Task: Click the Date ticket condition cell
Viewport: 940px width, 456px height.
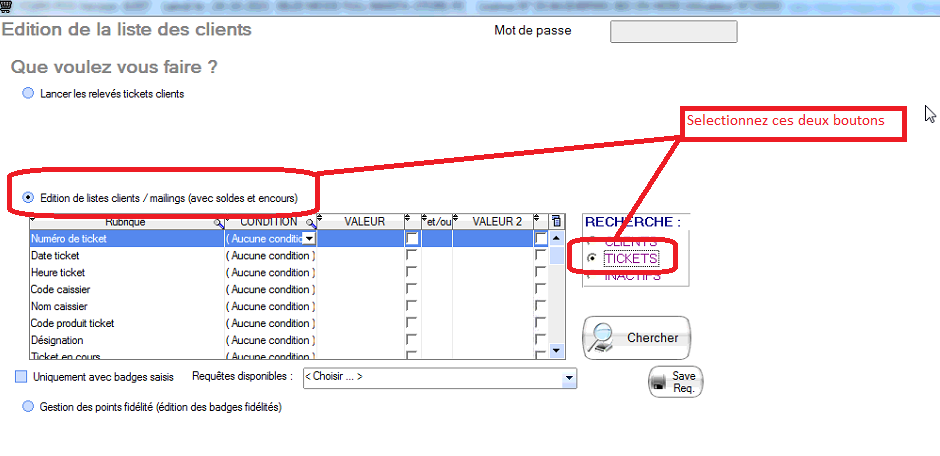Action: pyautogui.click(x=270, y=256)
